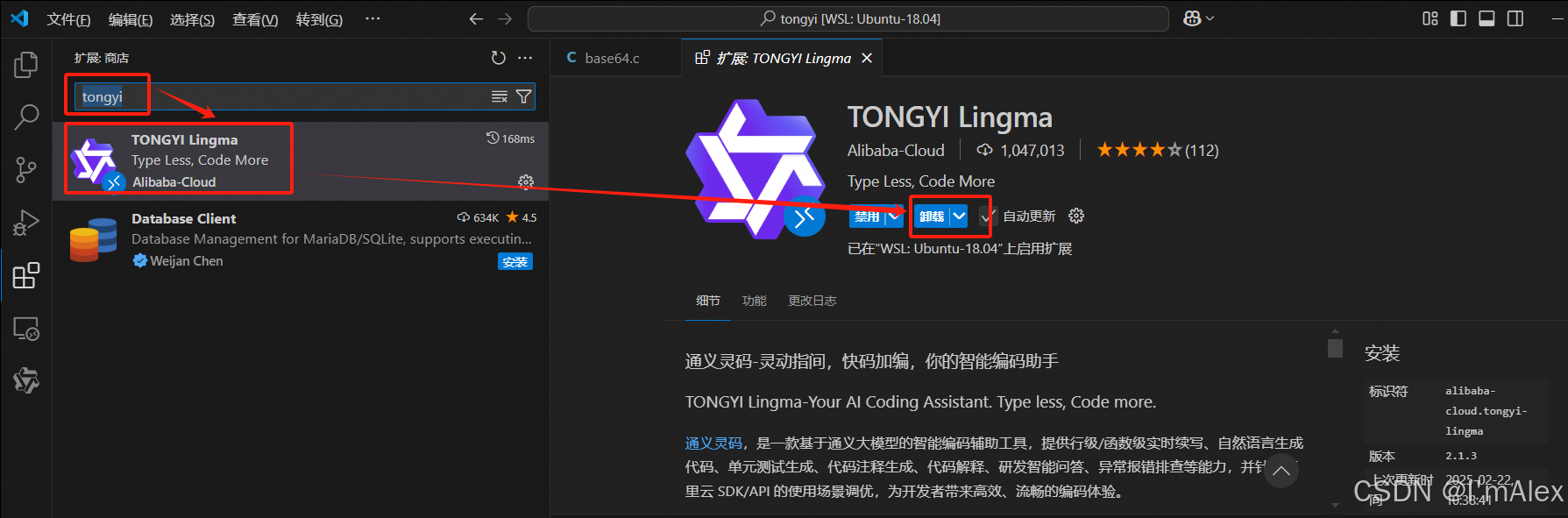This screenshot has width=1568, height=518.
Task: Open TONGYI Lingma activity bar icon
Action: pyautogui.click(x=26, y=380)
